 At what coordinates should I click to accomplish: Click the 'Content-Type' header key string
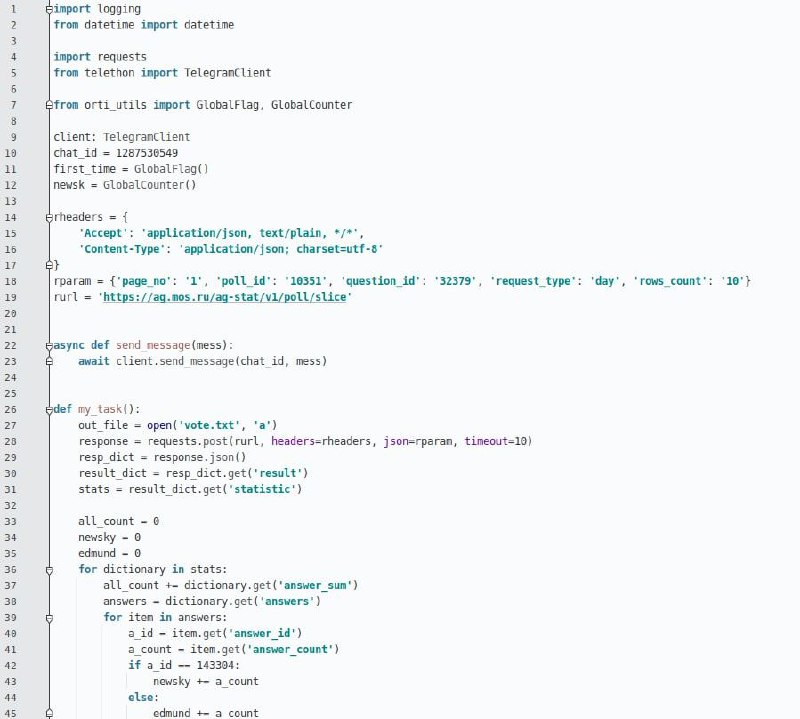pos(121,249)
